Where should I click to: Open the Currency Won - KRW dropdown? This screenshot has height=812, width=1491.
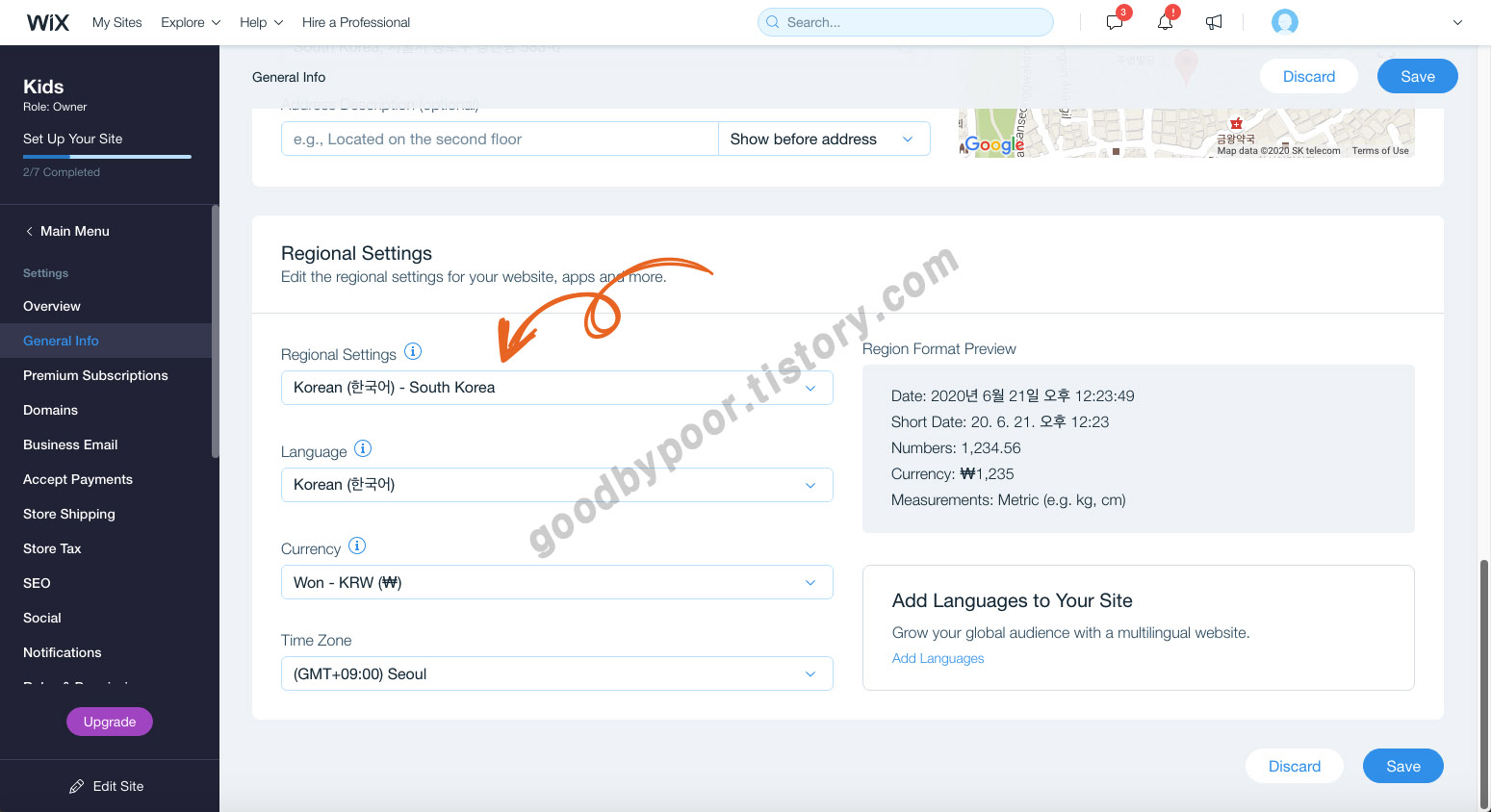click(x=557, y=582)
